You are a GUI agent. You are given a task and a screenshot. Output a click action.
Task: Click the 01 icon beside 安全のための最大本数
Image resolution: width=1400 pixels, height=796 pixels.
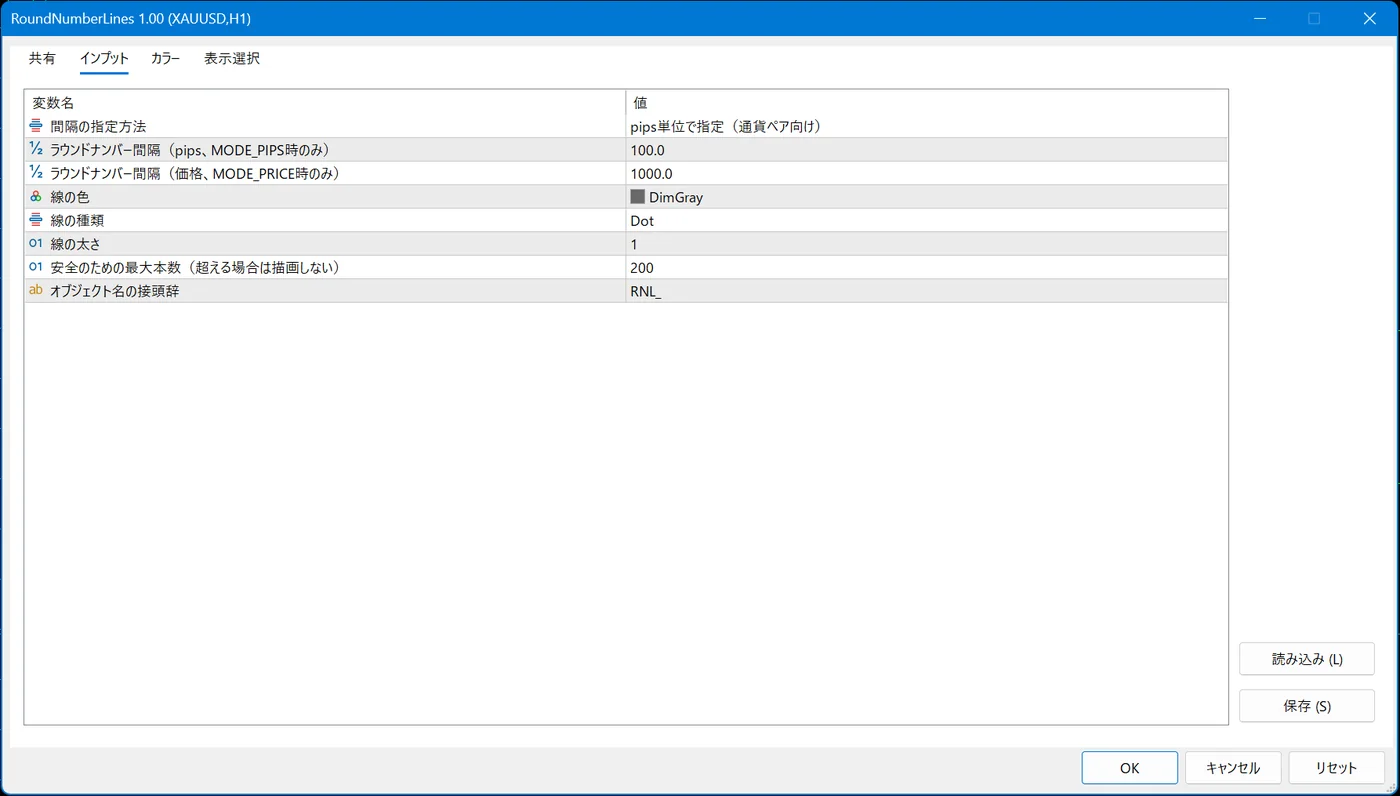(x=36, y=267)
